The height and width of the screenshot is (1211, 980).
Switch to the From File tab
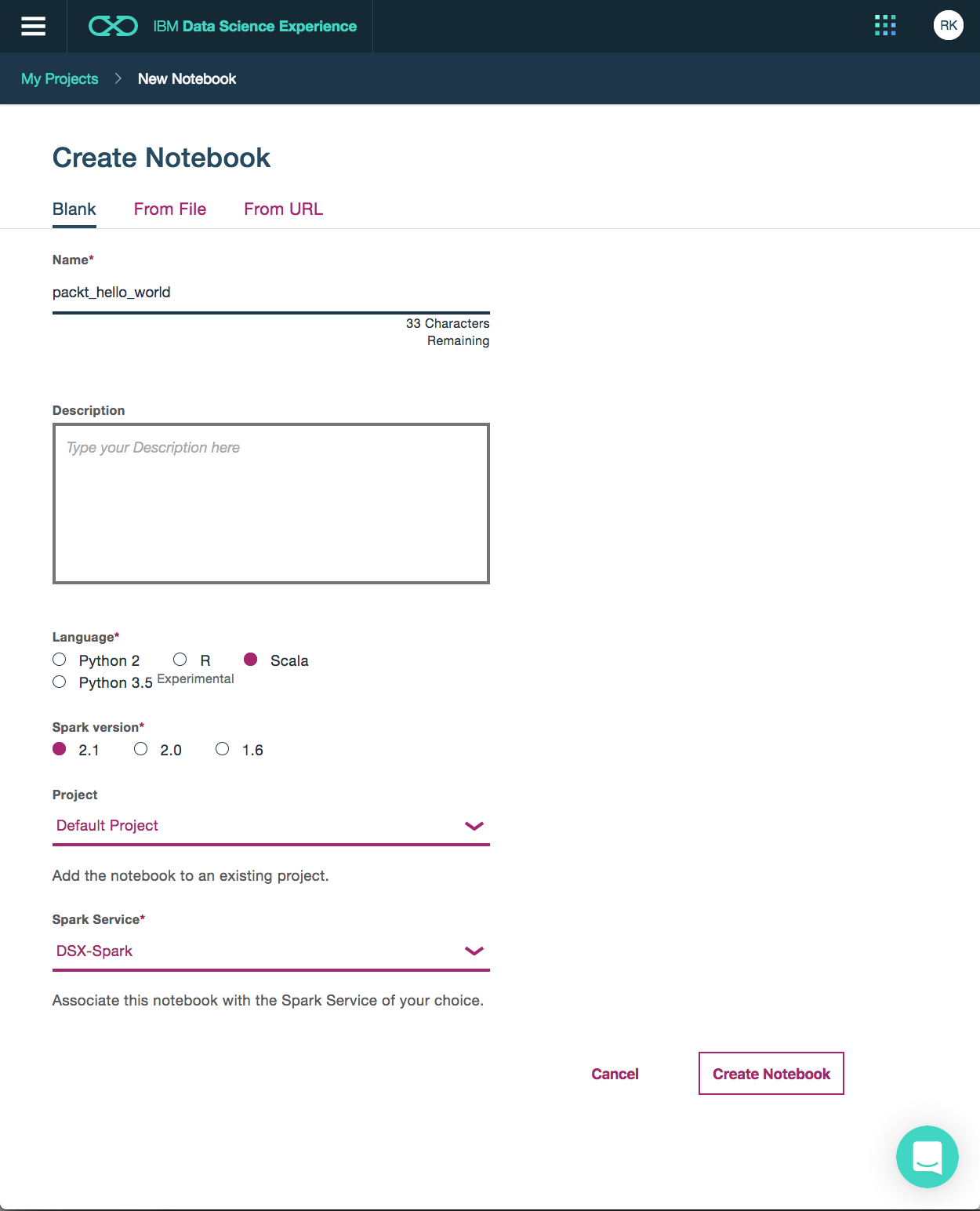(170, 209)
